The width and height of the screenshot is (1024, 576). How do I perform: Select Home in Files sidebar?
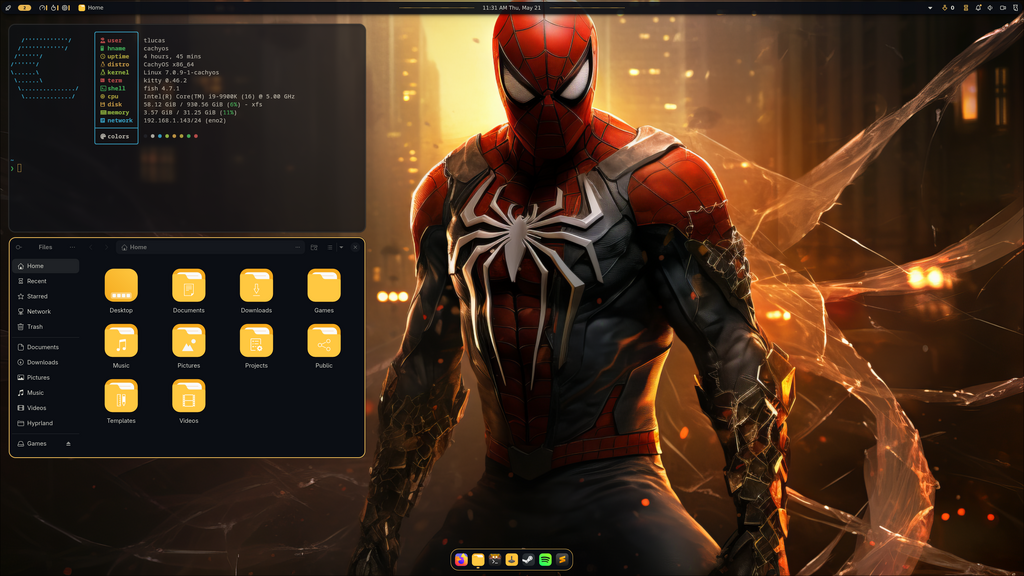[x=46, y=266]
